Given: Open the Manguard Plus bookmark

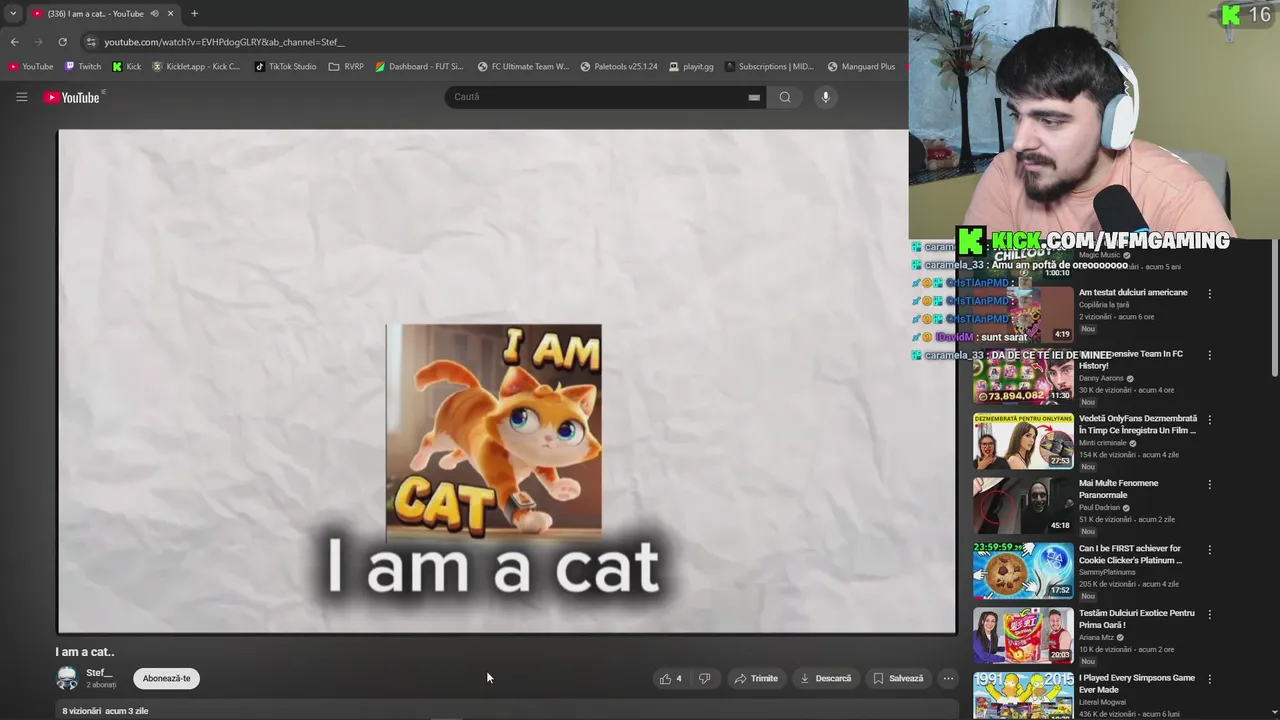Looking at the screenshot, I should coord(861,67).
